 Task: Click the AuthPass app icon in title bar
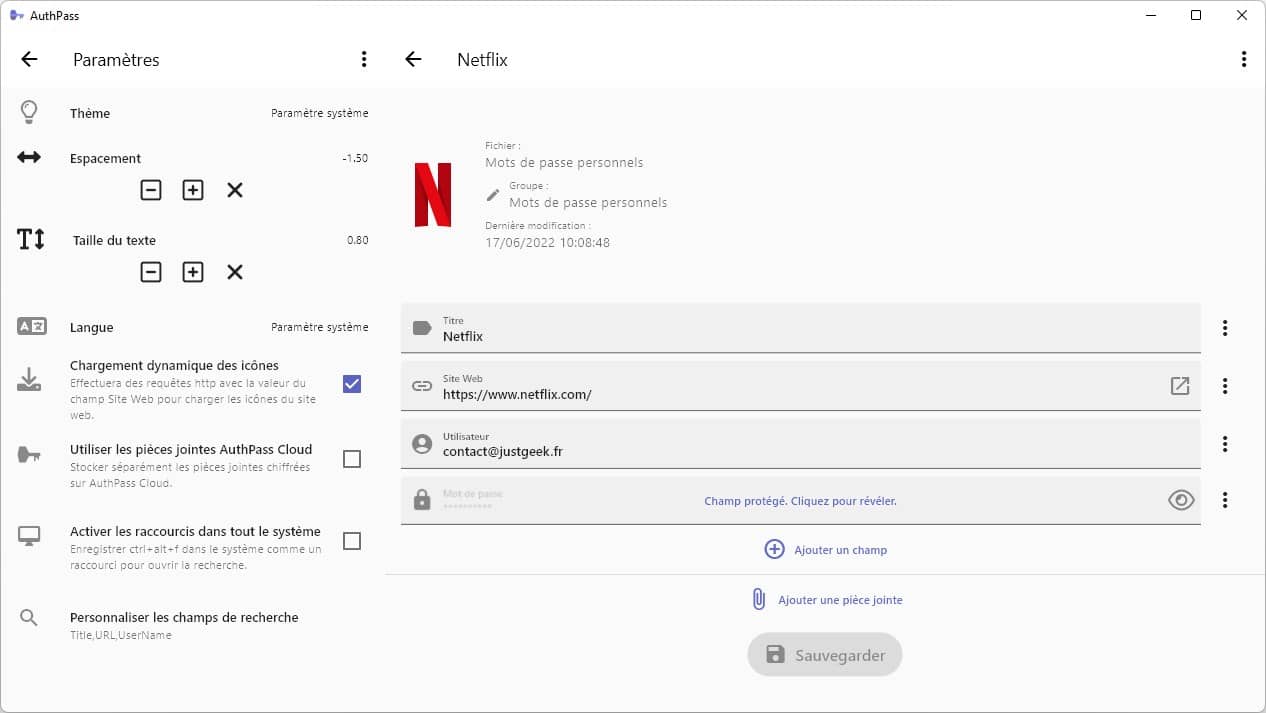coord(17,15)
